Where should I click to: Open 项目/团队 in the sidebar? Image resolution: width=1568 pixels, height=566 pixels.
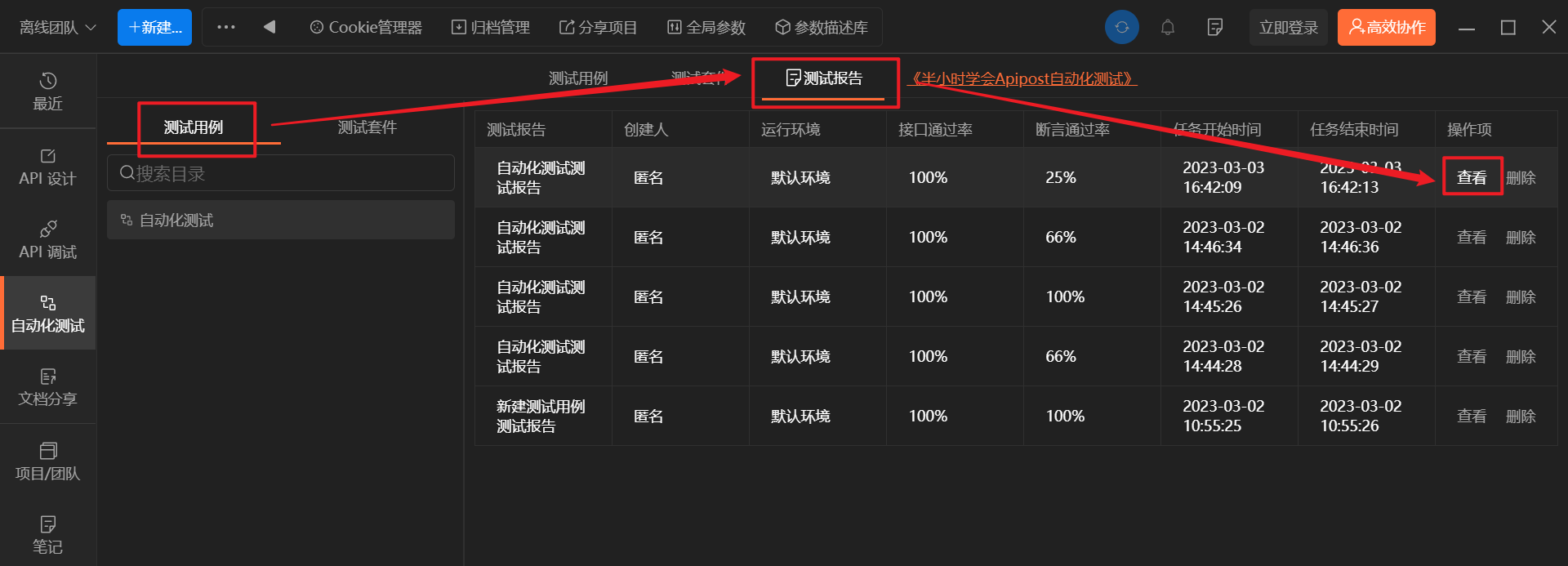coord(48,461)
